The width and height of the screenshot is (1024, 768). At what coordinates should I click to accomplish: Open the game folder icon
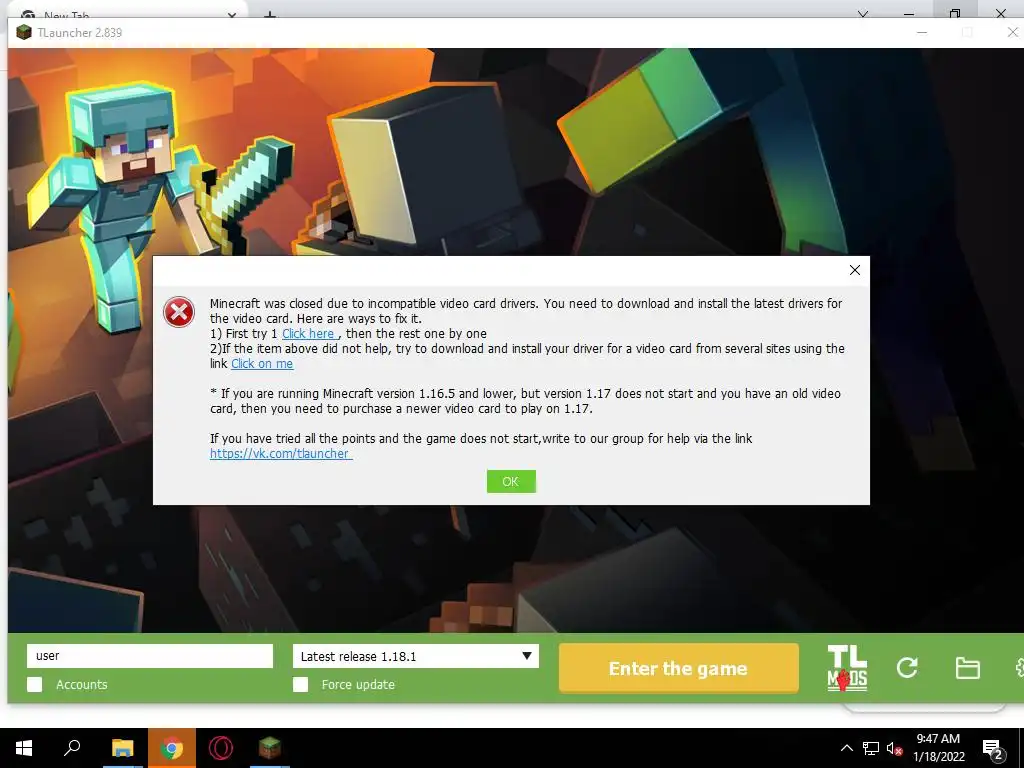(967, 668)
